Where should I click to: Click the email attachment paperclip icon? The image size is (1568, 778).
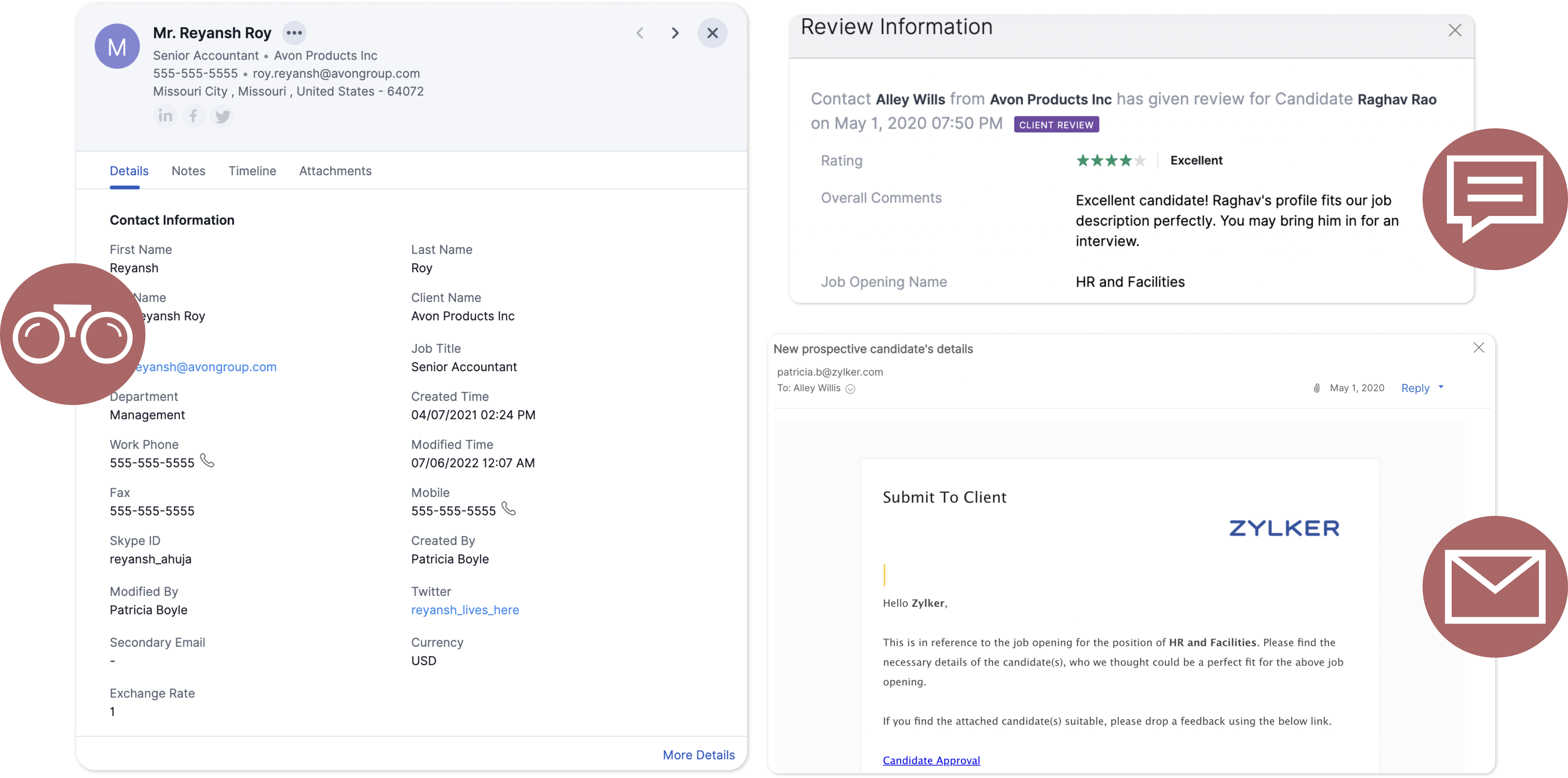click(1316, 388)
